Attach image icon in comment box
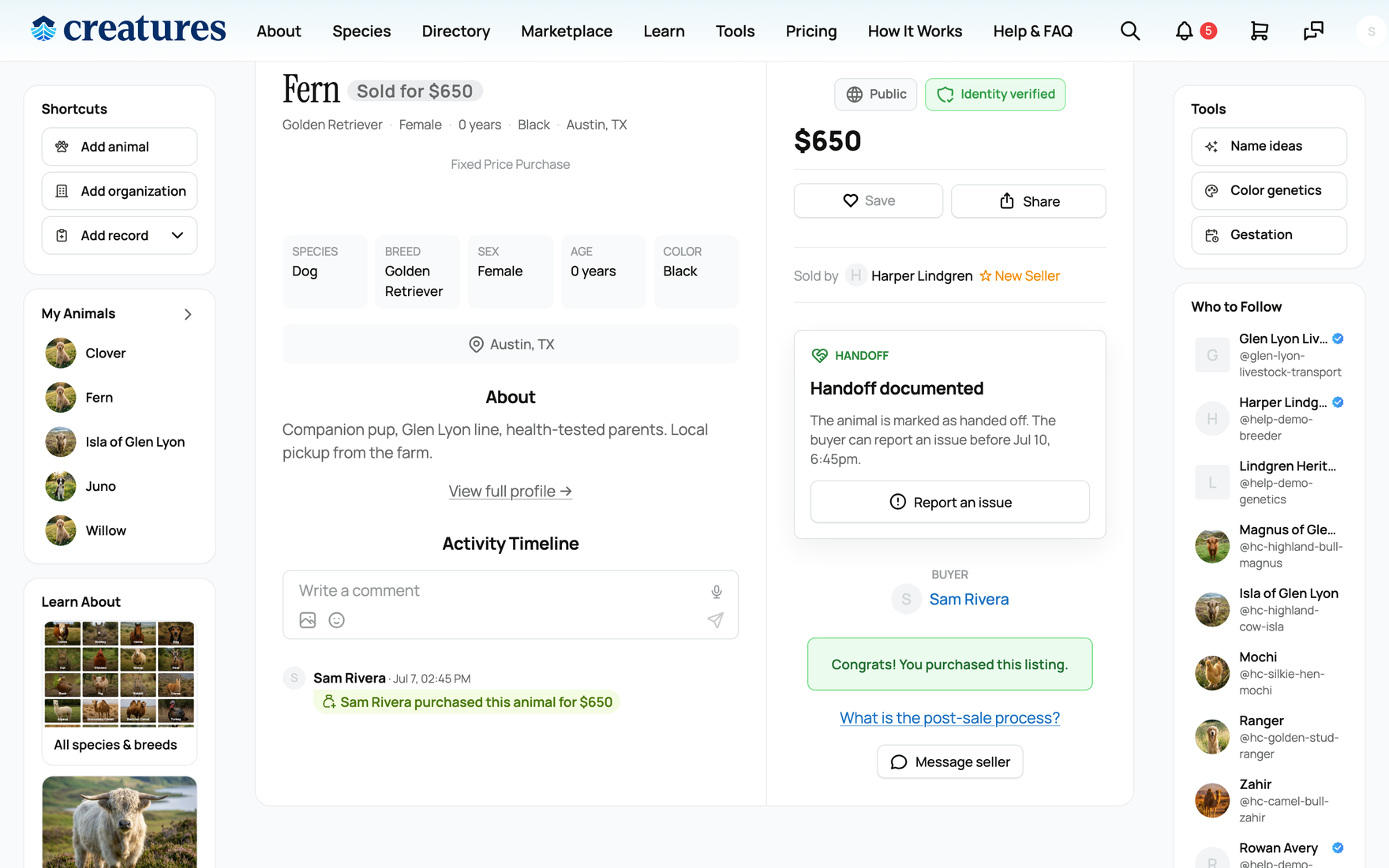This screenshot has width=1389, height=868. 308,620
